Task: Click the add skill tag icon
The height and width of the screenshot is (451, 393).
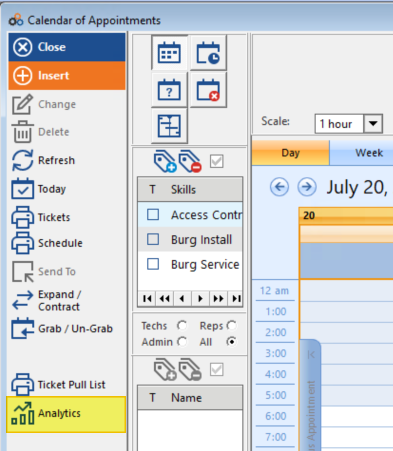Action: click(x=165, y=162)
